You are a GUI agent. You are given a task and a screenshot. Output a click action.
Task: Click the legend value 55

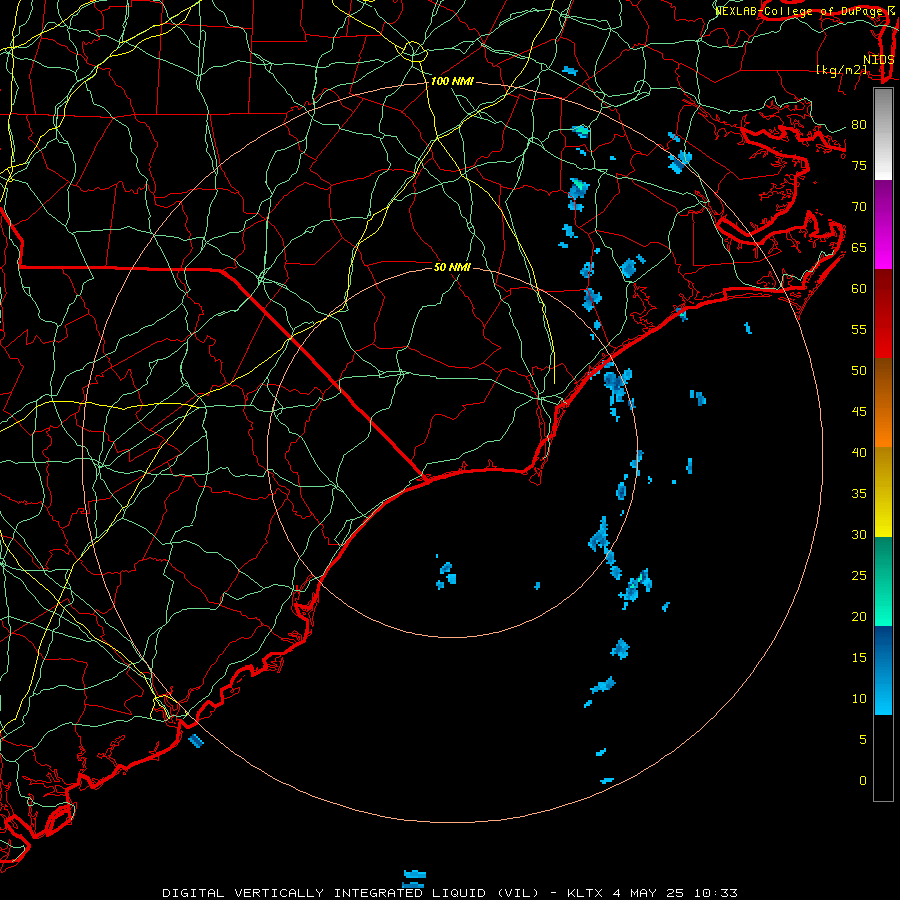coord(859,329)
